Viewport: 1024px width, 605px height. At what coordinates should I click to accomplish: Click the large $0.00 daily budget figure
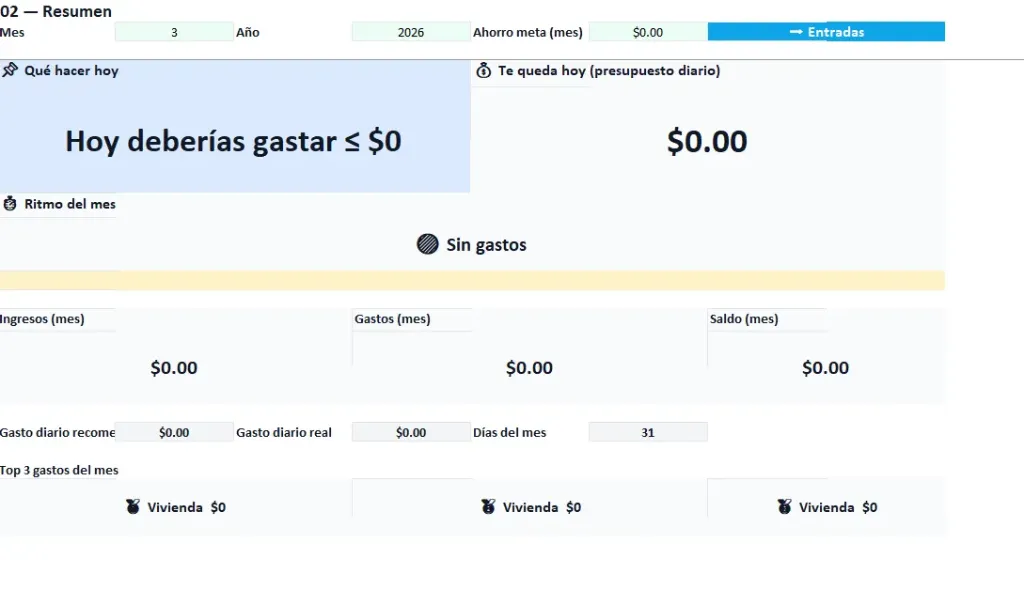point(707,141)
